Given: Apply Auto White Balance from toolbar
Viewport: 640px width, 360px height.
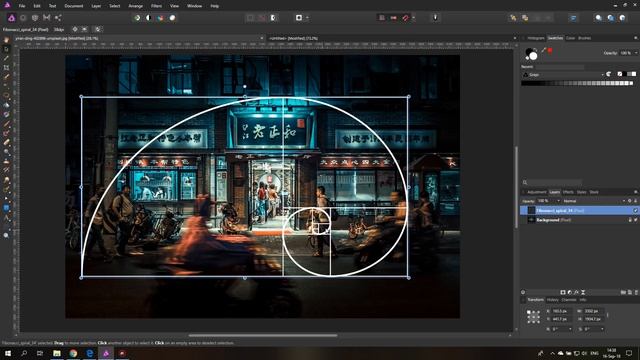Looking at the screenshot, I should click(172, 18).
